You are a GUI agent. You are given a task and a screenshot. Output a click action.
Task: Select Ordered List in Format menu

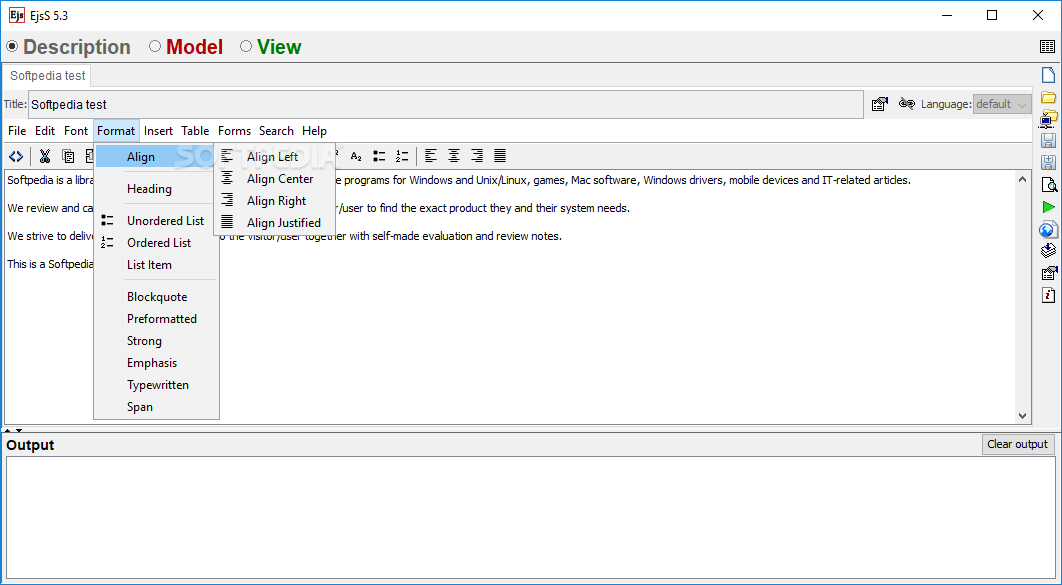[156, 242]
